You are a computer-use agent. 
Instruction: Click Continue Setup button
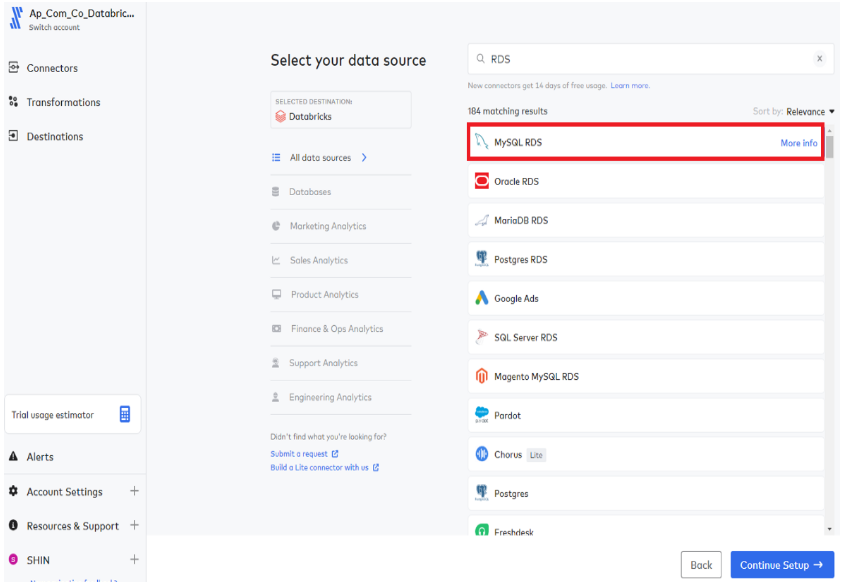tap(782, 564)
